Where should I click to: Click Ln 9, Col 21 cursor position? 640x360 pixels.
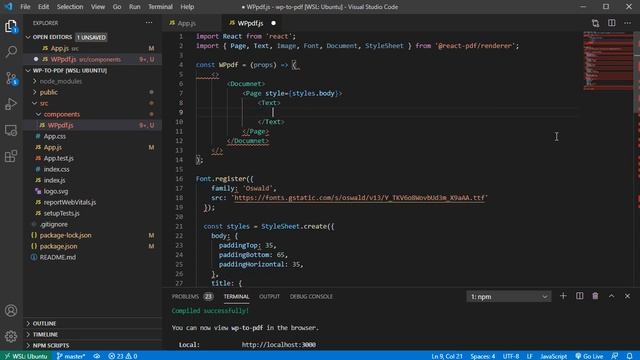coord(447,356)
